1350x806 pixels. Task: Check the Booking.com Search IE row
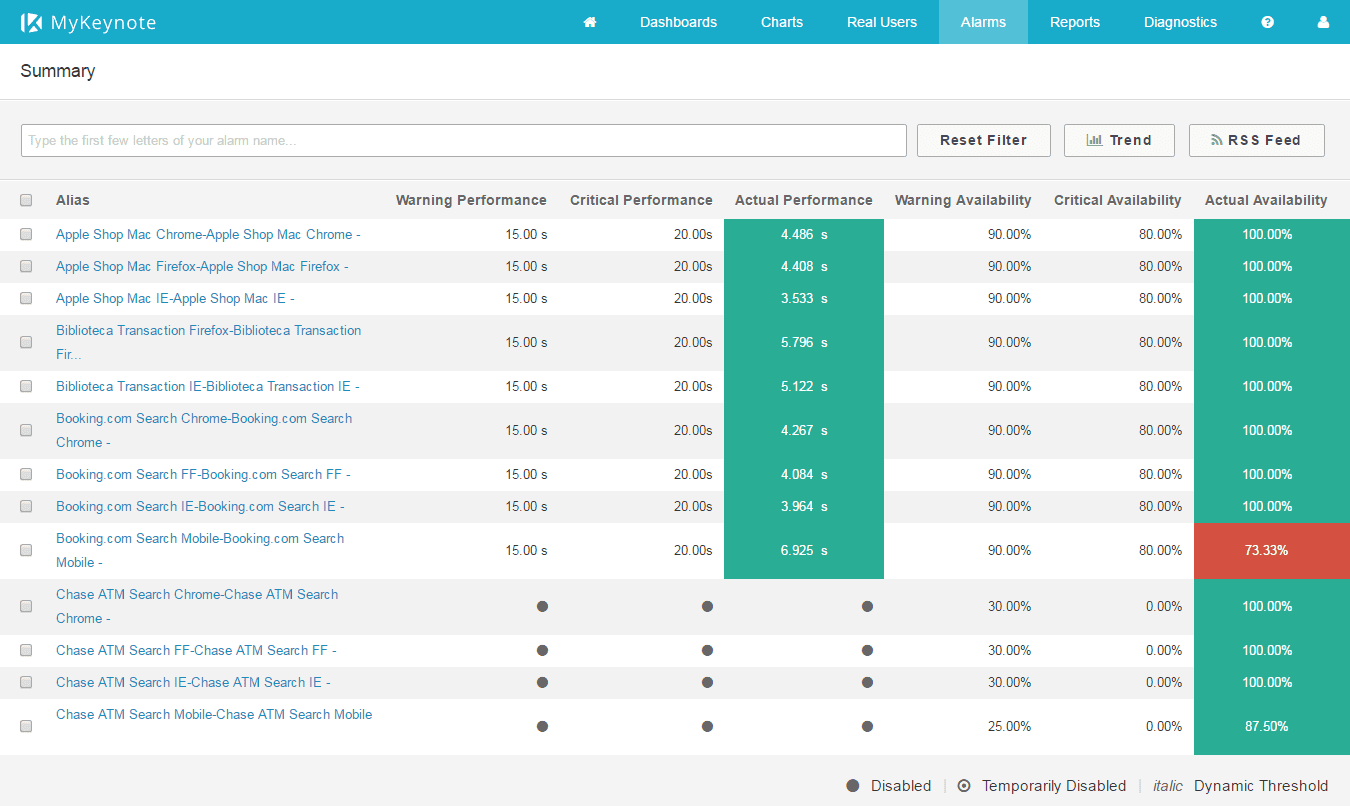tap(26, 506)
